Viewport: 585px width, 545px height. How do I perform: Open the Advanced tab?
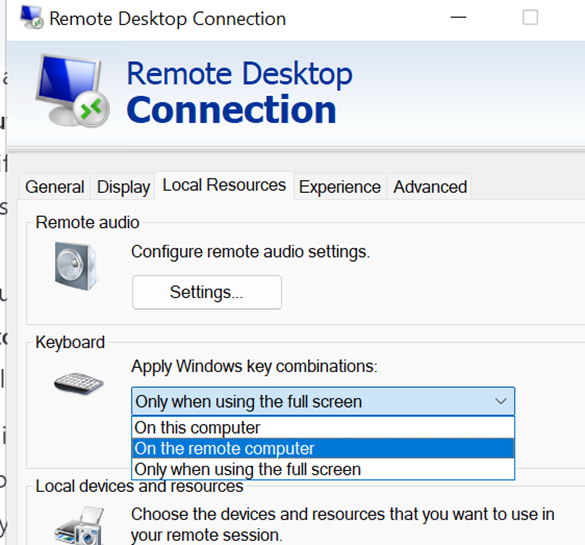pyautogui.click(x=430, y=187)
